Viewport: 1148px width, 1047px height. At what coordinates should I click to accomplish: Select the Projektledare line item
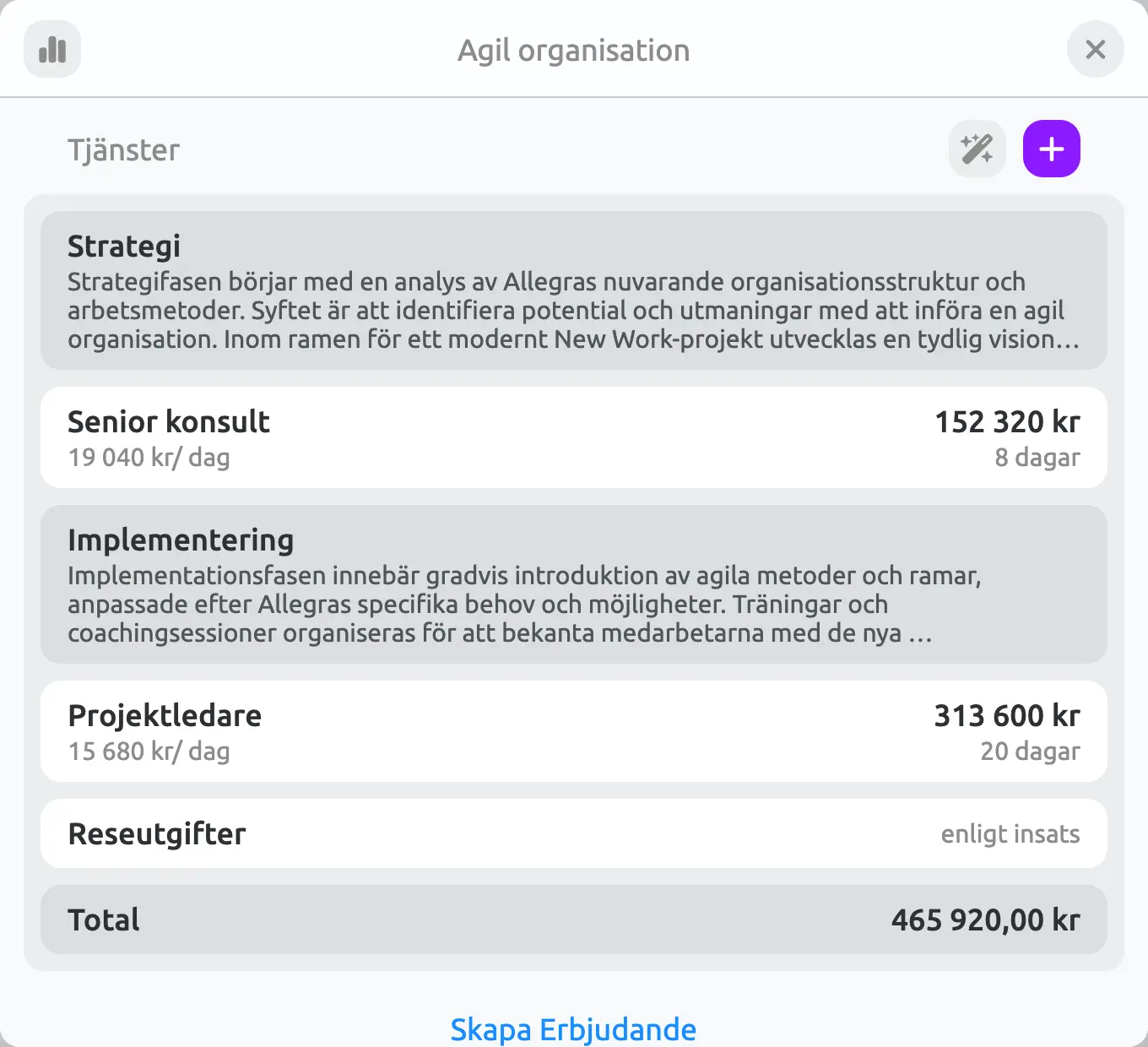[x=574, y=731]
